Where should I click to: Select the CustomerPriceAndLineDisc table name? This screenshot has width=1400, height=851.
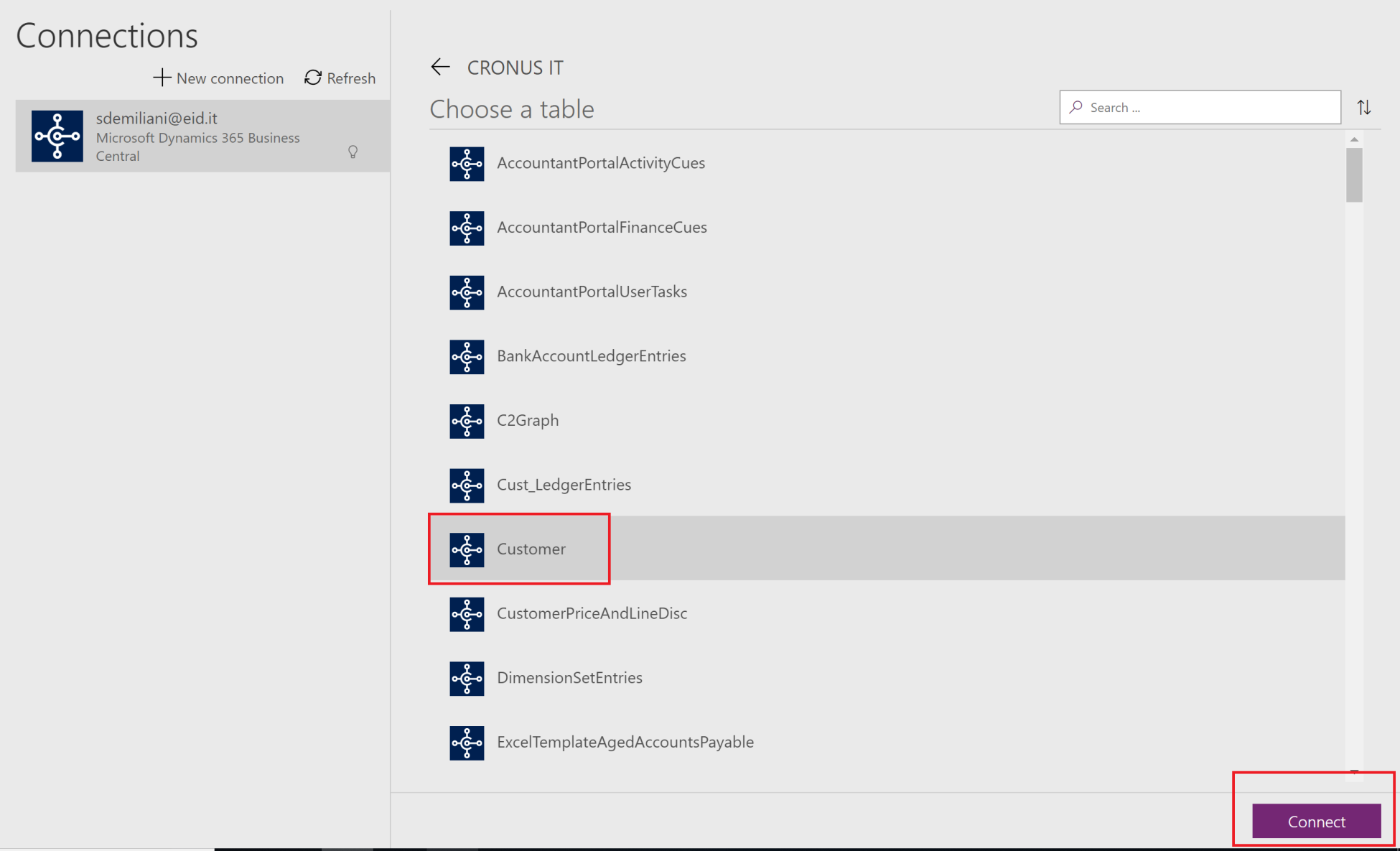592,613
